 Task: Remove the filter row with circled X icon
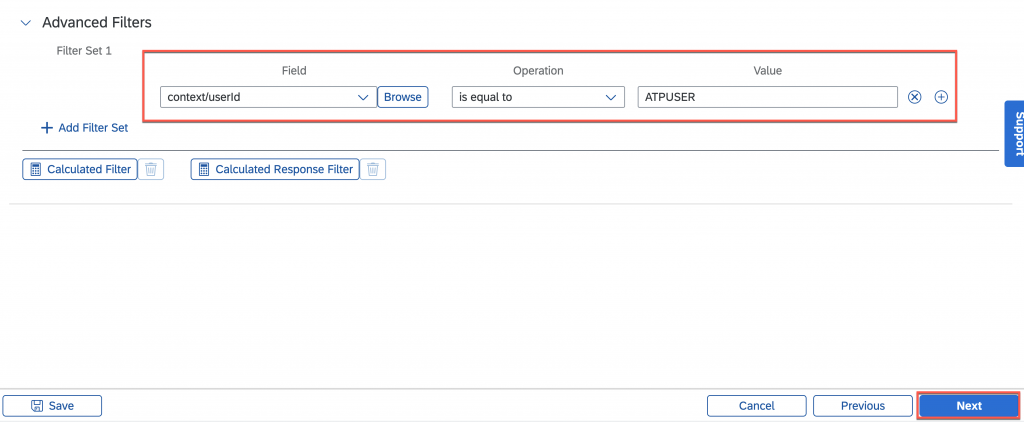(x=914, y=97)
